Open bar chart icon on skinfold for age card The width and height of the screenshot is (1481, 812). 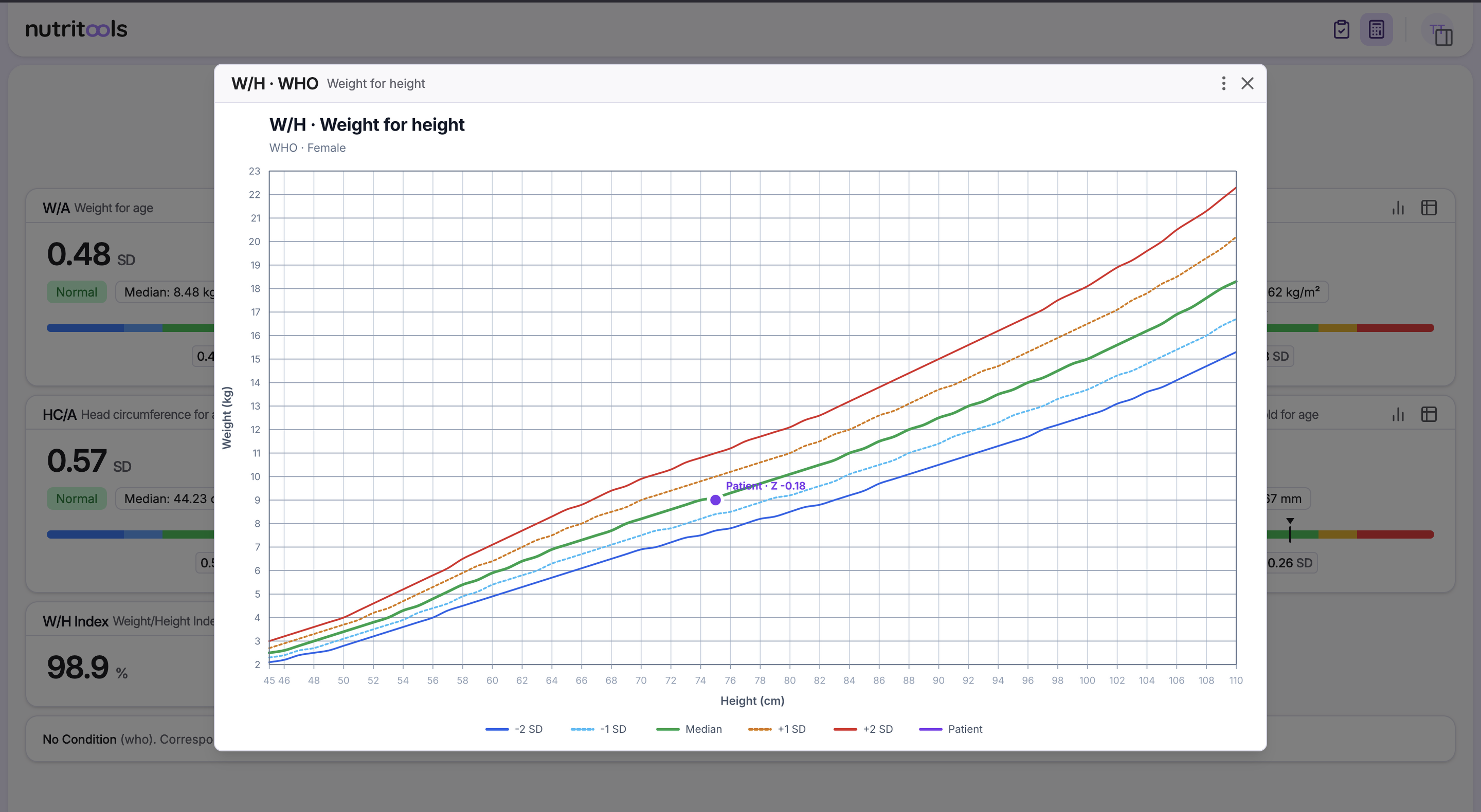click(x=1398, y=414)
